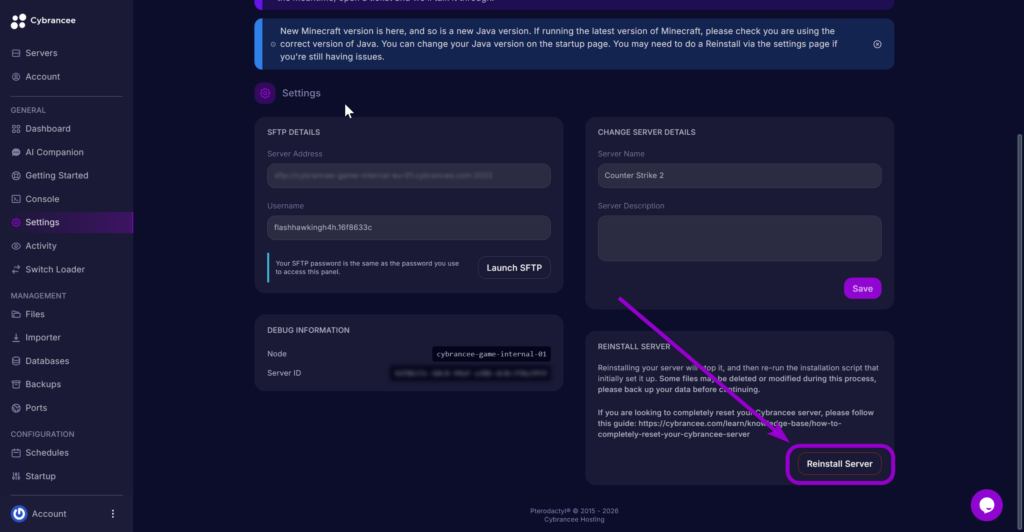This screenshot has height=532, width=1024.
Task: Click the Getting Started icon
Action: (16, 176)
